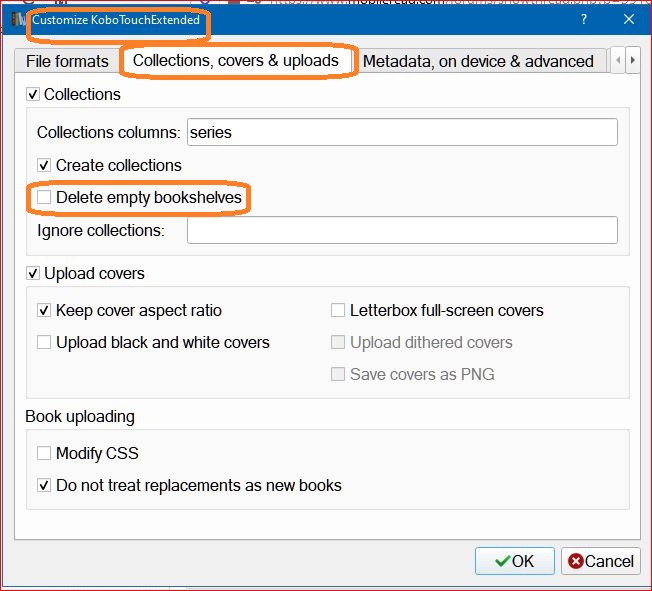Image resolution: width=652 pixels, height=591 pixels.
Task: Click the Book uploading section label
Action: [80, 416]
